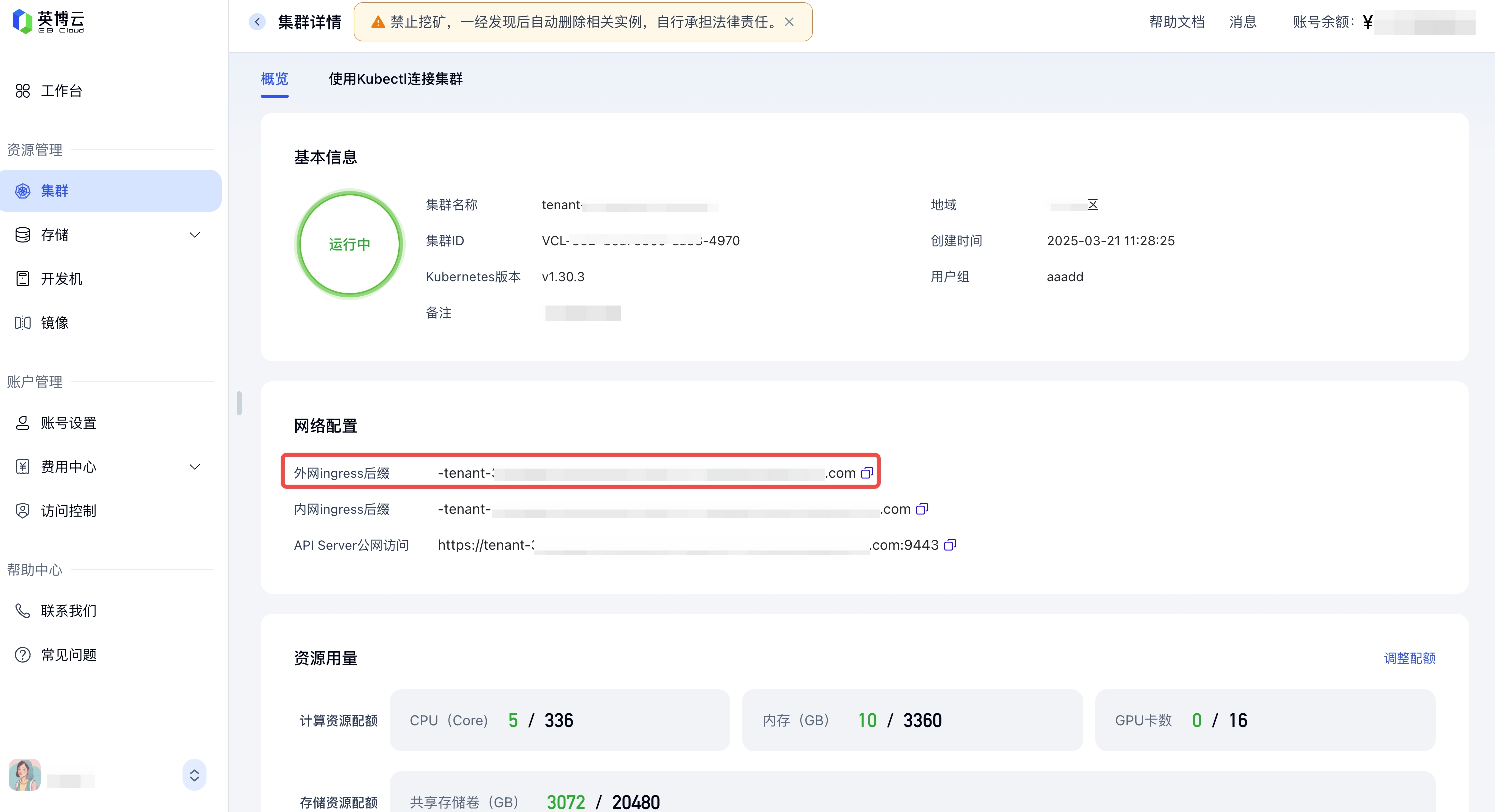Expand the 费用中心 sidebar menu
Image resolution: width=1495 pixels, height=812 pixels.
tap(195, 467)
